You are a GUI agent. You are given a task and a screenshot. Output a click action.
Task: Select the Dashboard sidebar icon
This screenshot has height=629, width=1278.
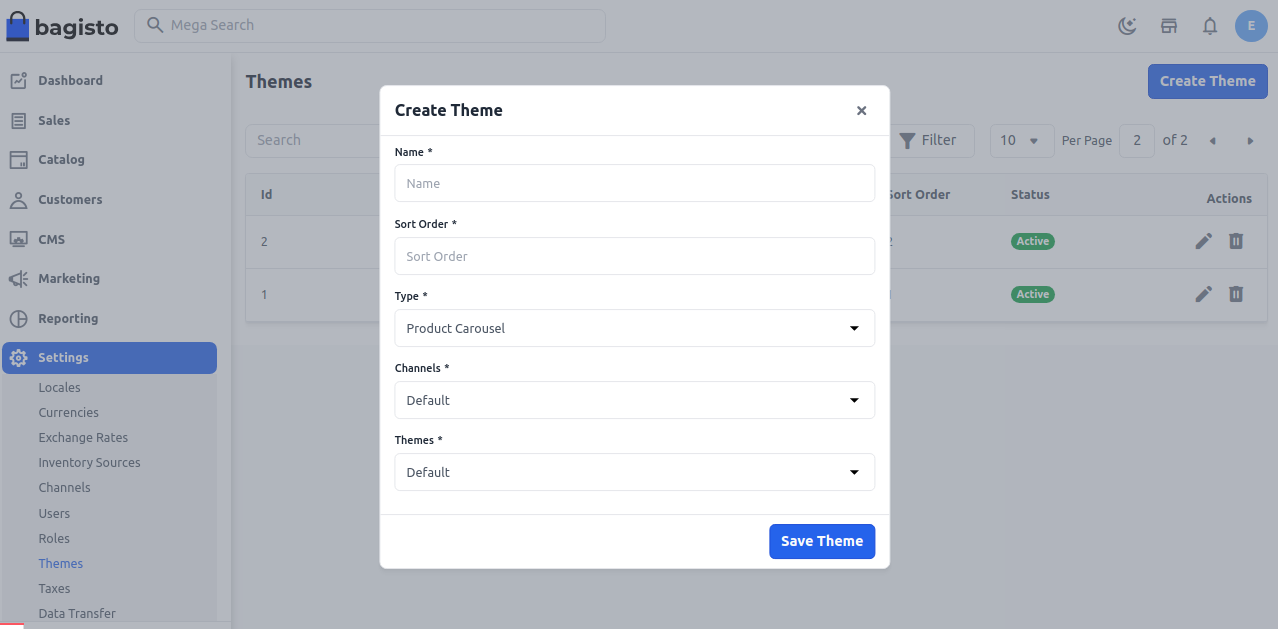point(18,80)
